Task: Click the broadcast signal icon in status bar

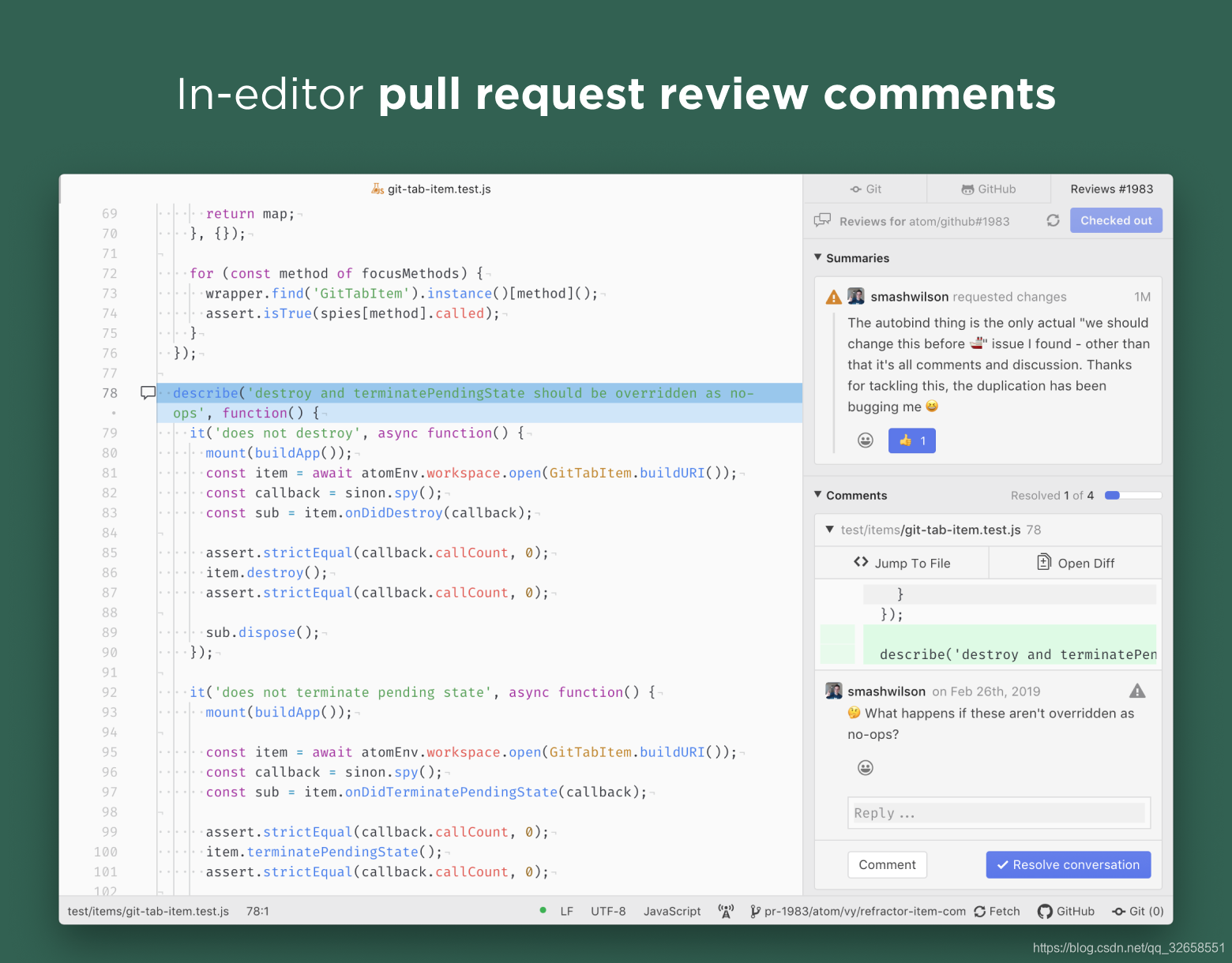Action: [x=726, y=911]
